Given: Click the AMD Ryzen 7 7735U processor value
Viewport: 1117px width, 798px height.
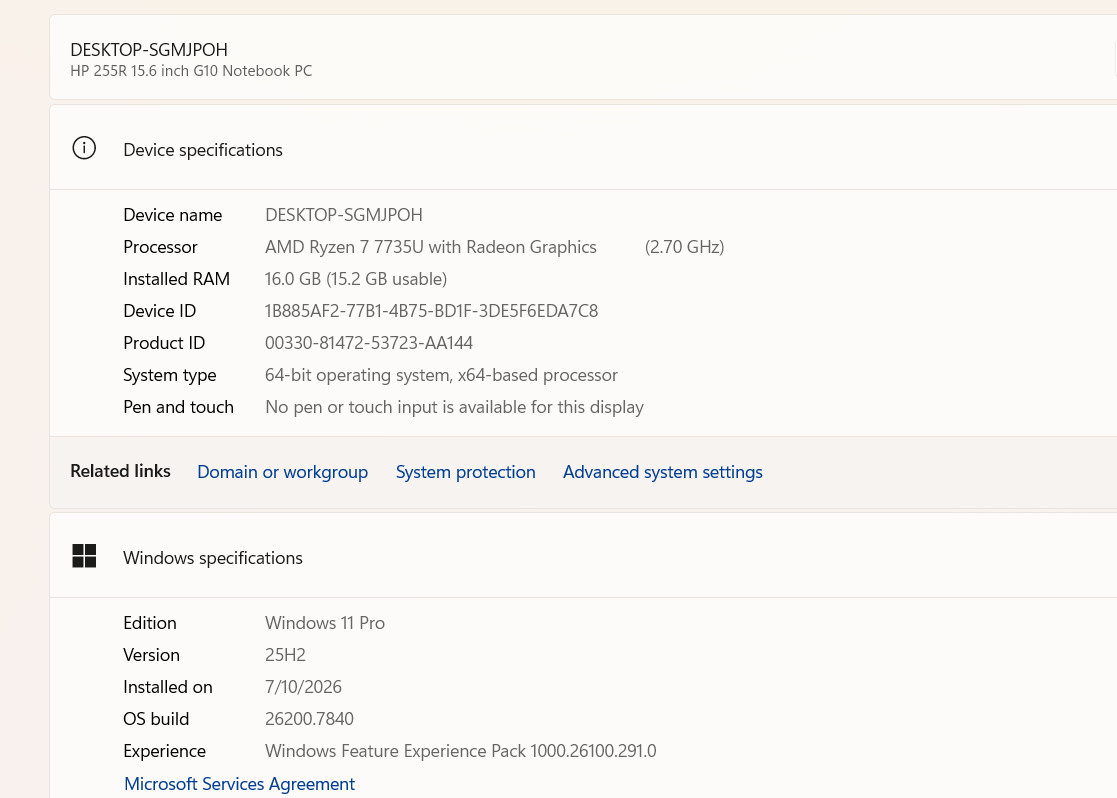Looking at the screenshot, I should (431, 247).
